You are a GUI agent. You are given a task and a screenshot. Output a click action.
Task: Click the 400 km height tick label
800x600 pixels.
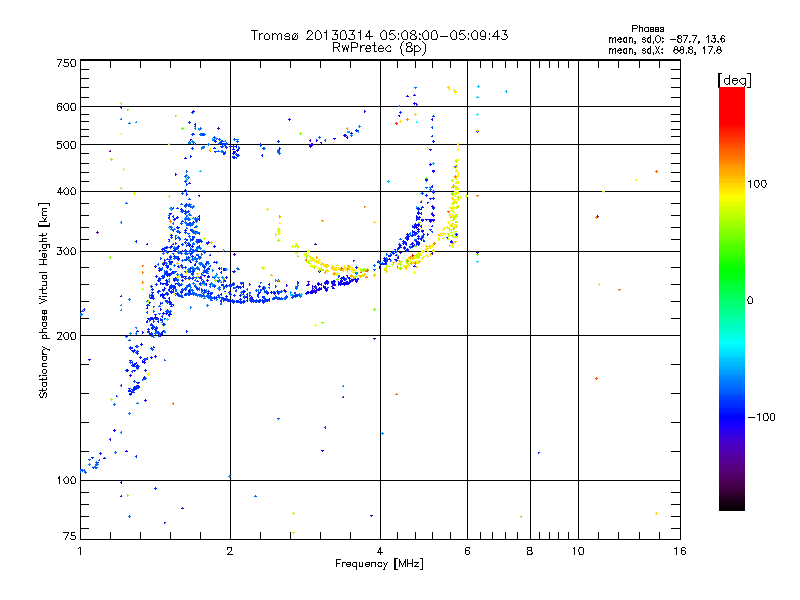[66, 191]
